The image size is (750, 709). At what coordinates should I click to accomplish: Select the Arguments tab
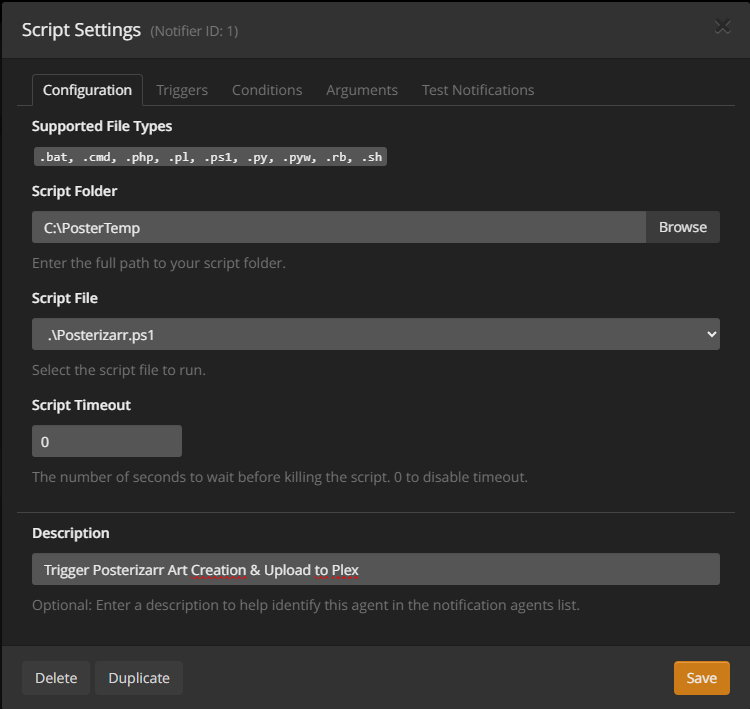coord(362,90)
